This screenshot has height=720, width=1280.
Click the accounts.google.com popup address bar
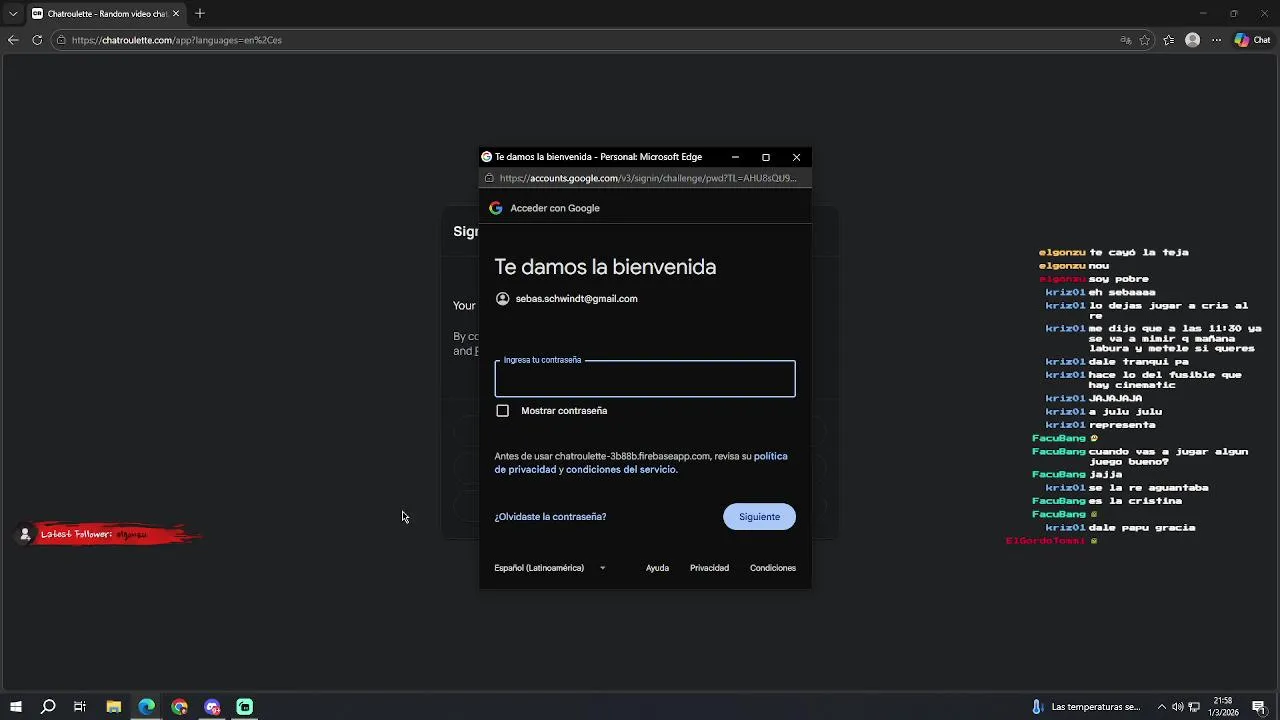click(648, 178)
